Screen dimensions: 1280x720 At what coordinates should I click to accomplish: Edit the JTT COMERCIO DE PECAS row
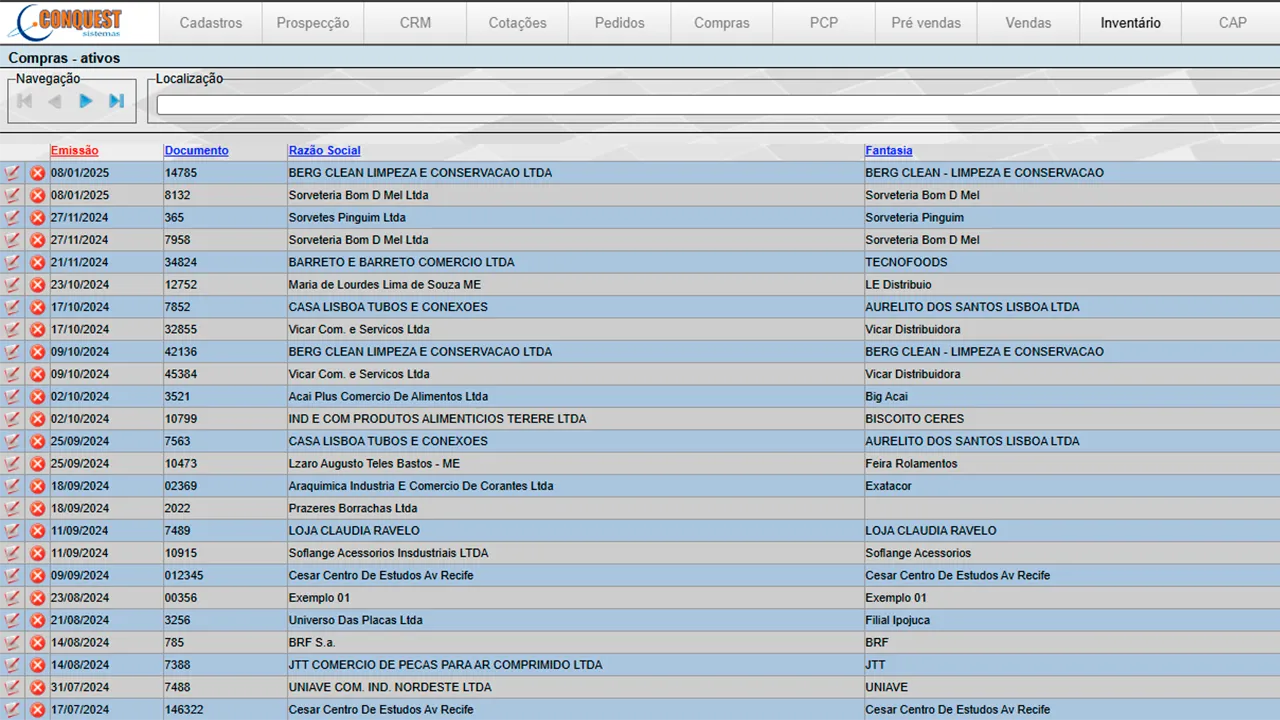pos(12,665)
